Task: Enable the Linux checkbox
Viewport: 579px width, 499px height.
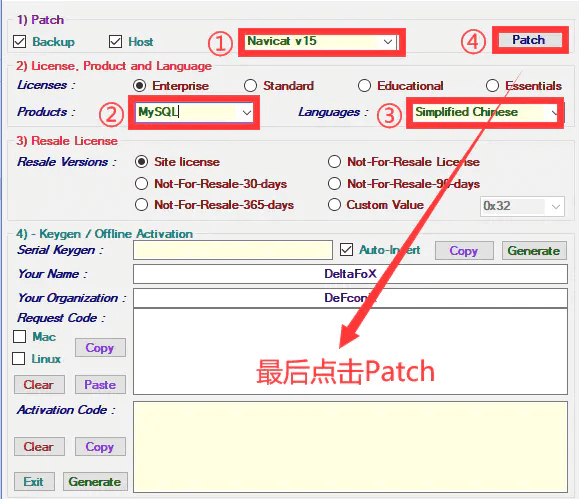Action: tap(18, 359)
